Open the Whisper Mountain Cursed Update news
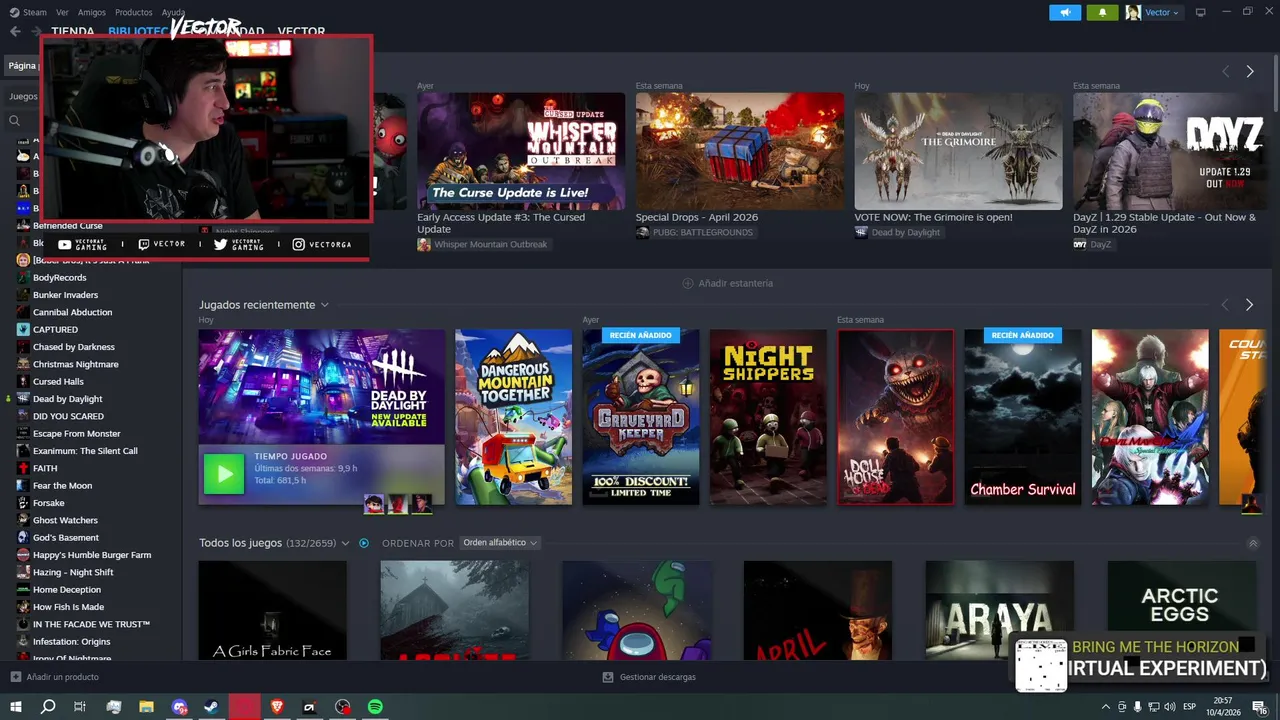Viewport: 1280px width, 720px height. [521, 151]
